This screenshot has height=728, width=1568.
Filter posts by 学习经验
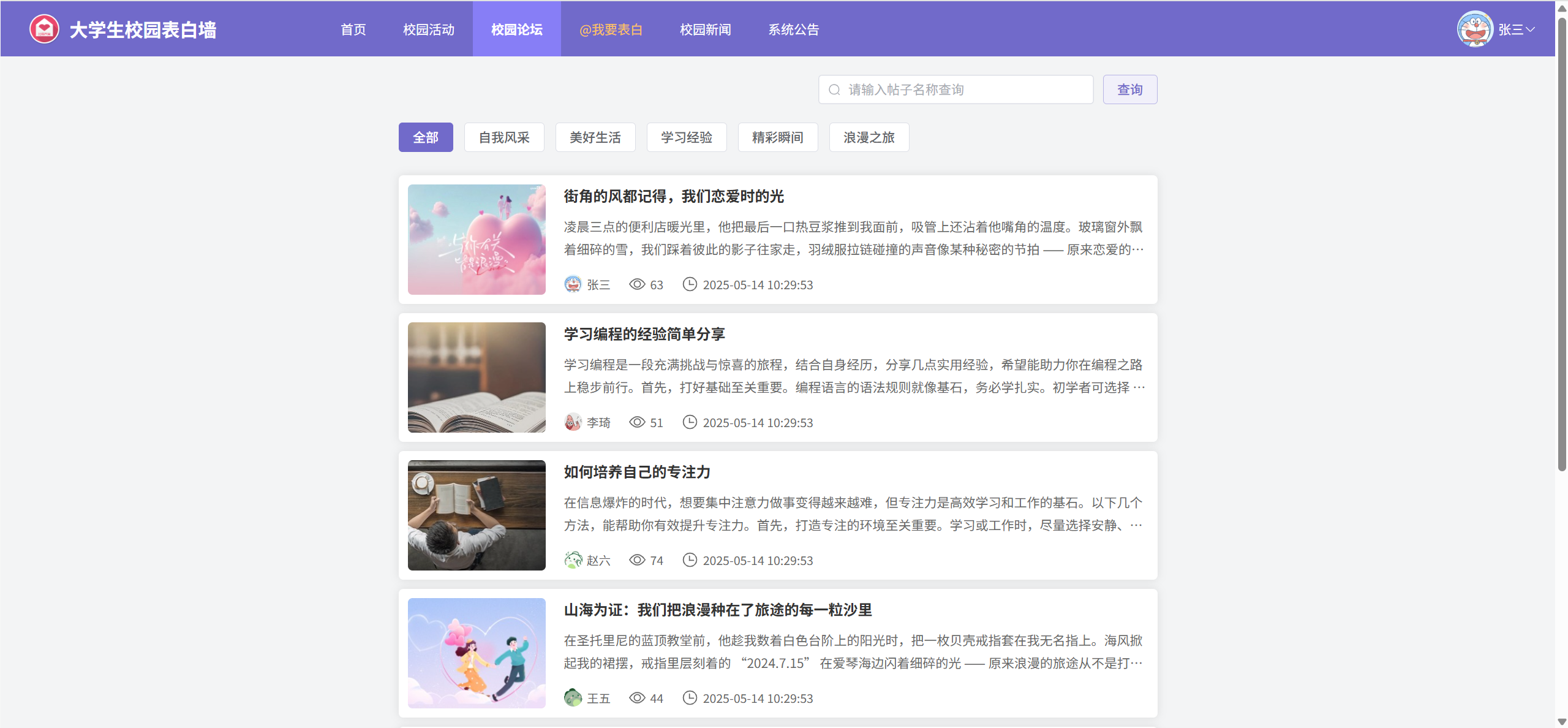(687, 137)
